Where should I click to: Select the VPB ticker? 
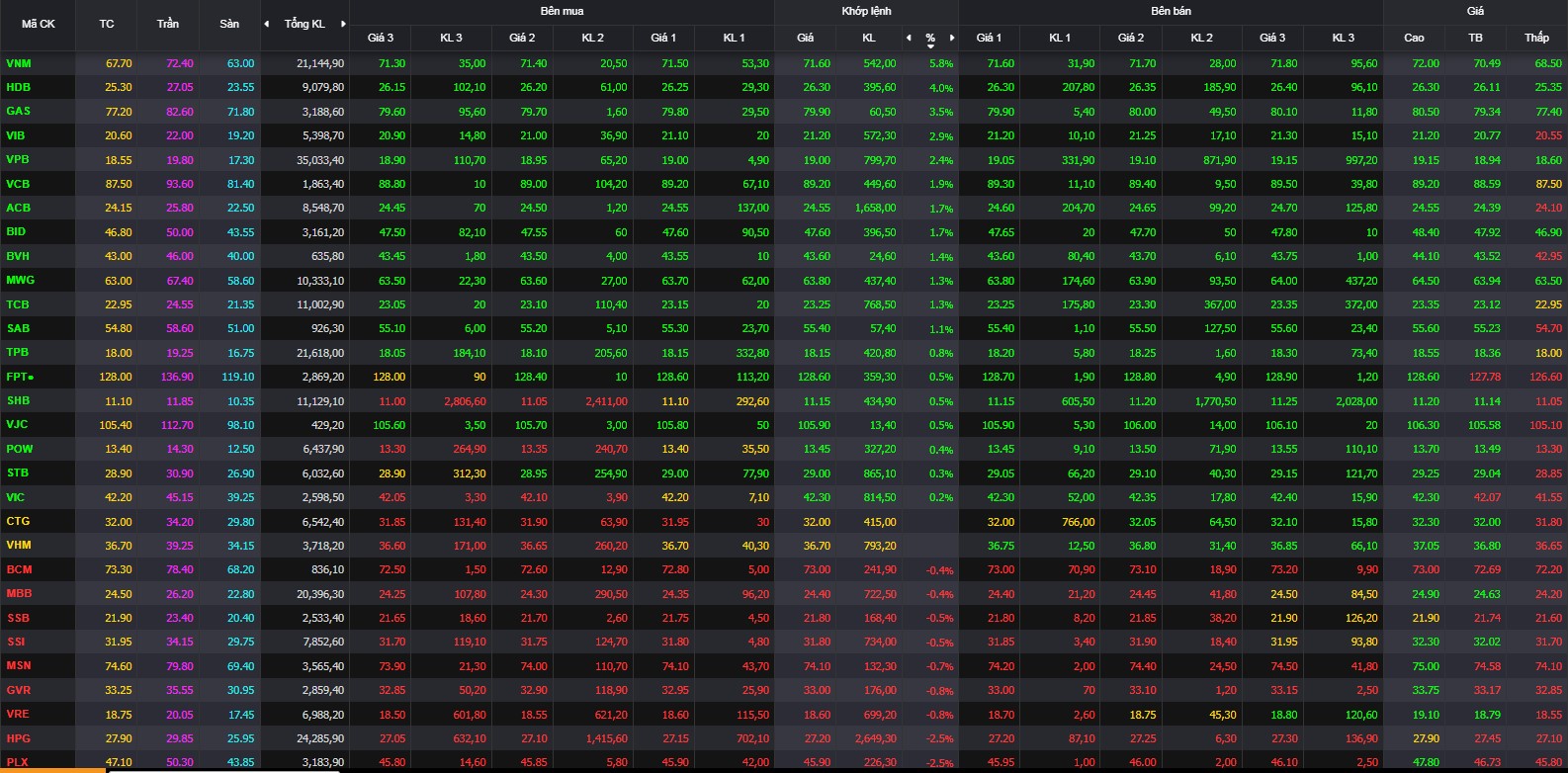18,159
